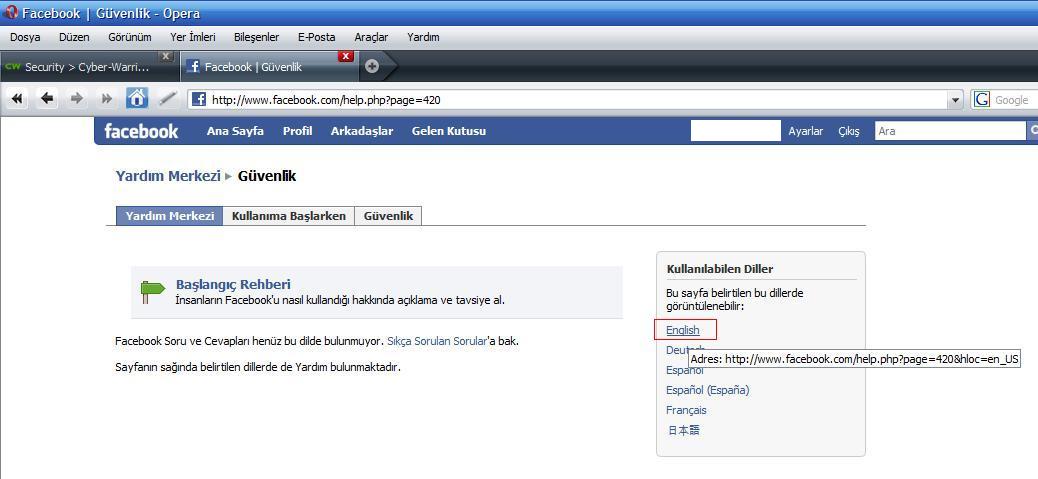
Task: Choose English language link
Action: pos(683,330)
